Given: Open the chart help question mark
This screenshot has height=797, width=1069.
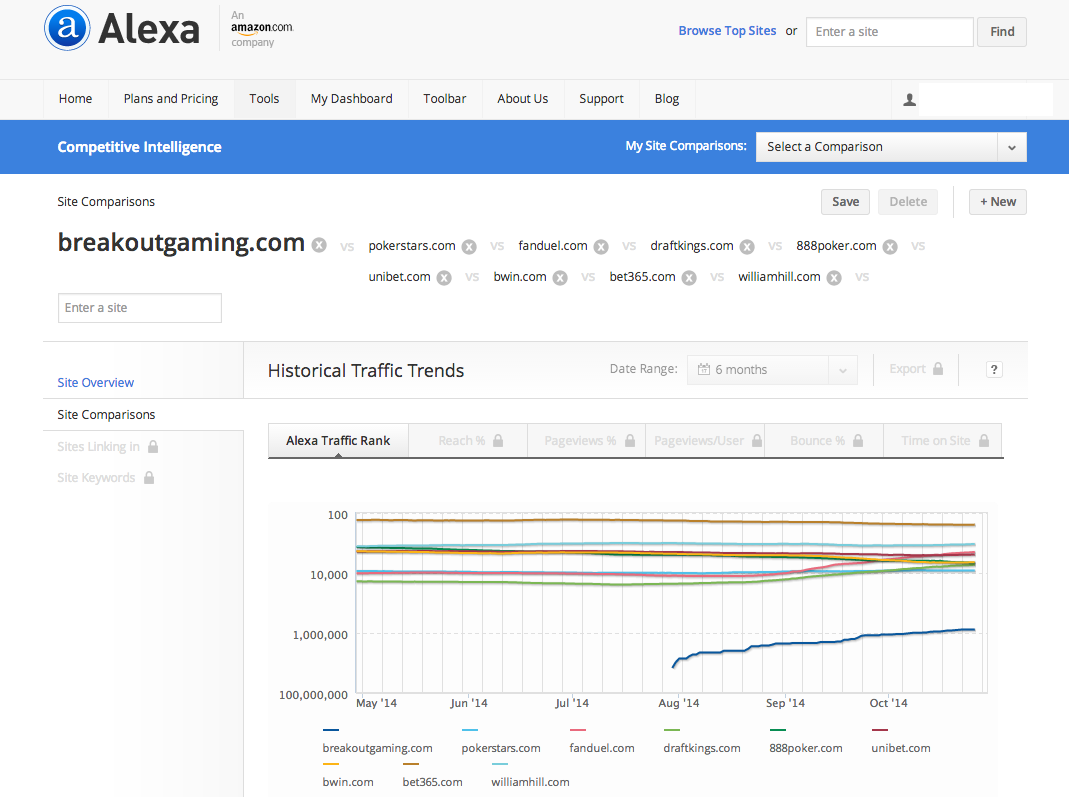Looking at the screenshot, I should [994, 370].
